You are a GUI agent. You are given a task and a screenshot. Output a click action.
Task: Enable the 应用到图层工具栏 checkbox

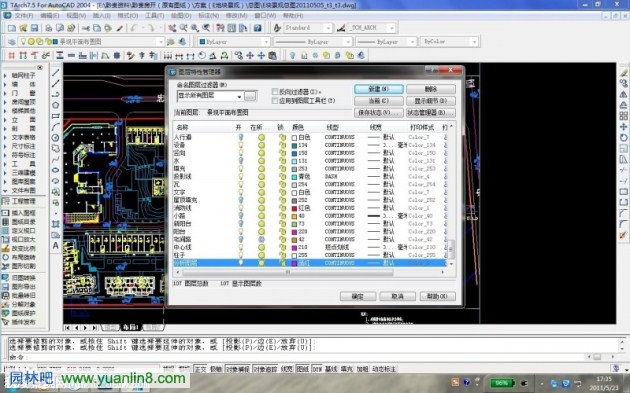275,100
